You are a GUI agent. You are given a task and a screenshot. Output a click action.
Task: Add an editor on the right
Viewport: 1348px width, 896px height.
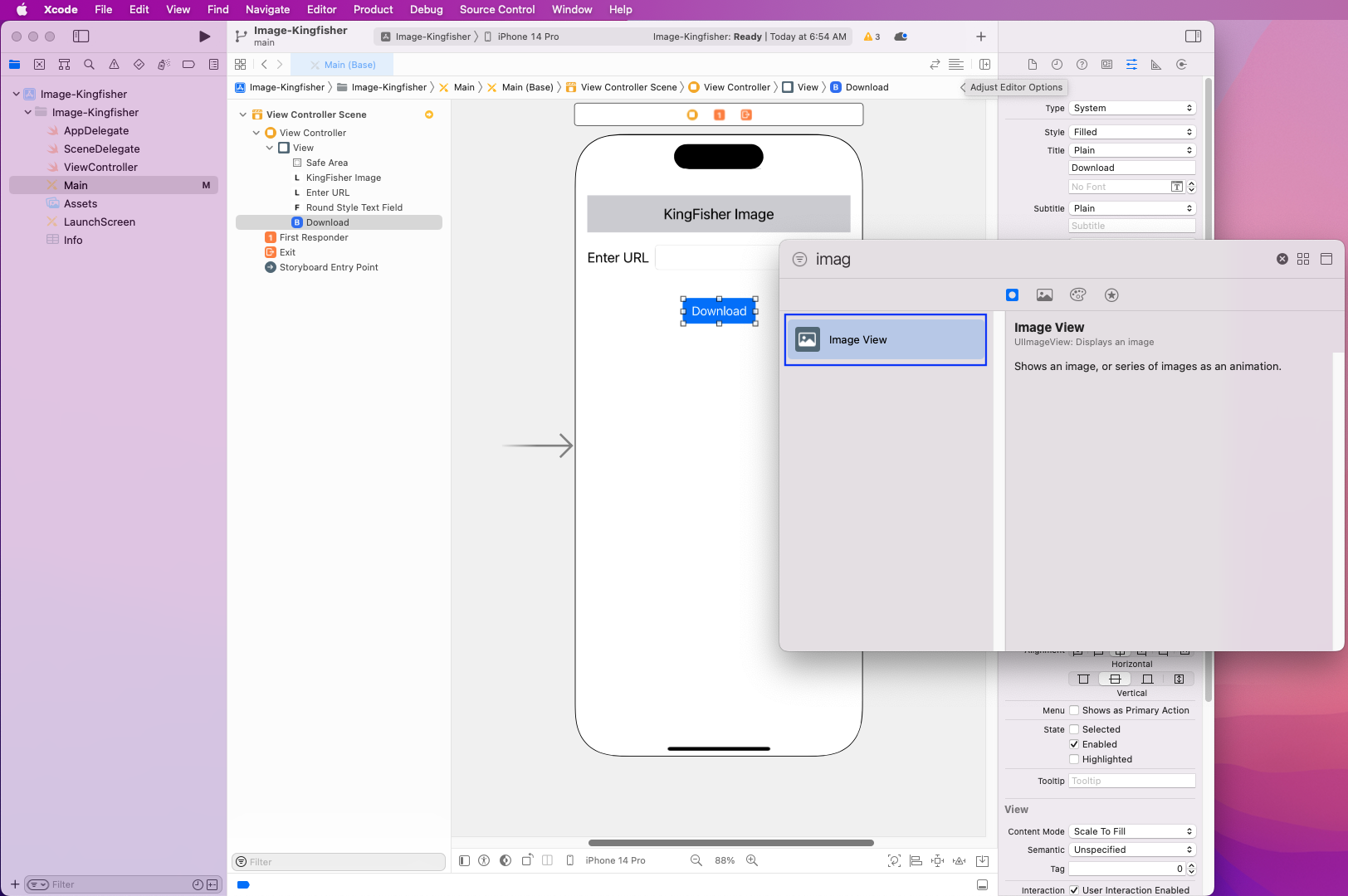pyautogui.click(x=984, y=65)
